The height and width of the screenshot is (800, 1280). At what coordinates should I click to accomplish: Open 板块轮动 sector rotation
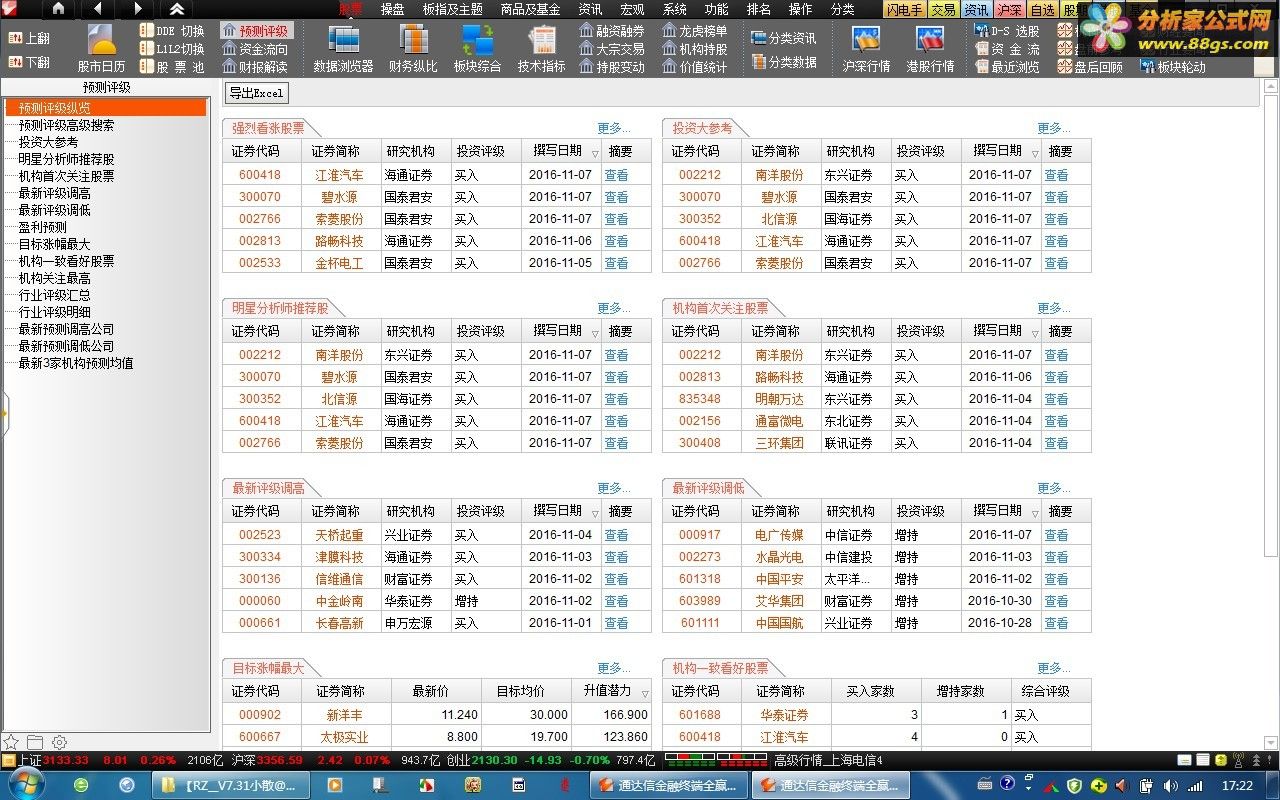(x=1173, y=67)
